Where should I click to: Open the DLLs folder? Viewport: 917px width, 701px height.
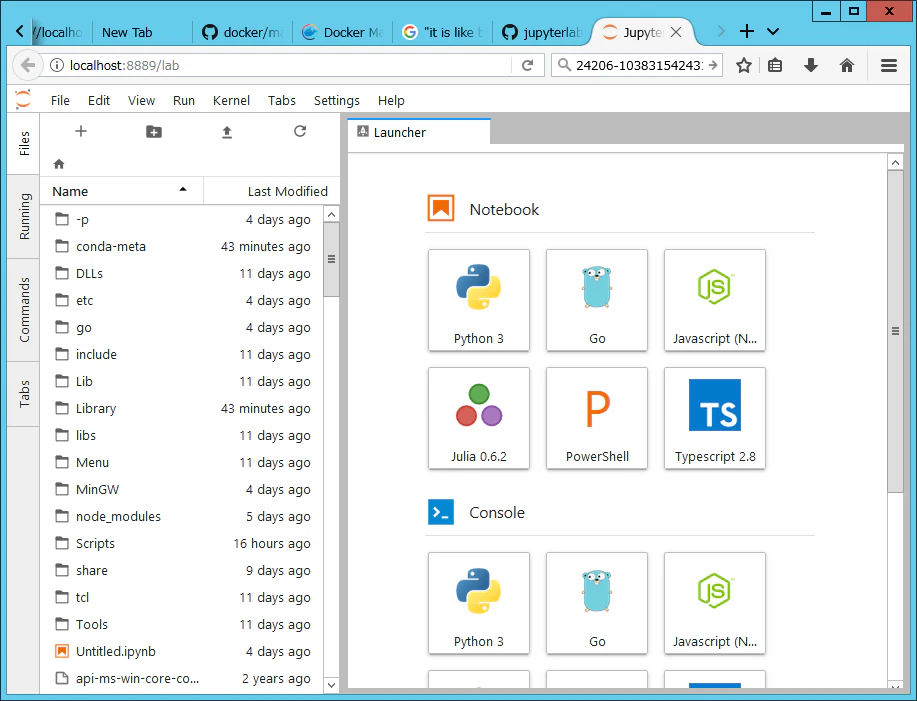182,274
